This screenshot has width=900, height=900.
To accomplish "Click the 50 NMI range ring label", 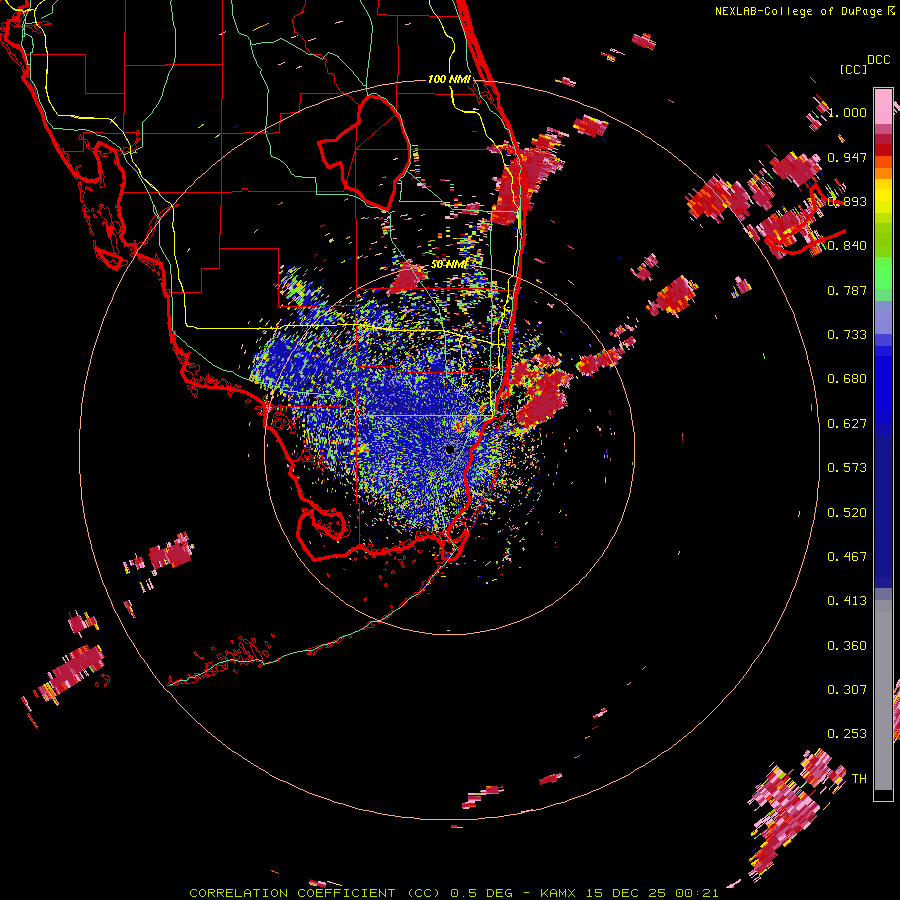I will click(449, 264).
